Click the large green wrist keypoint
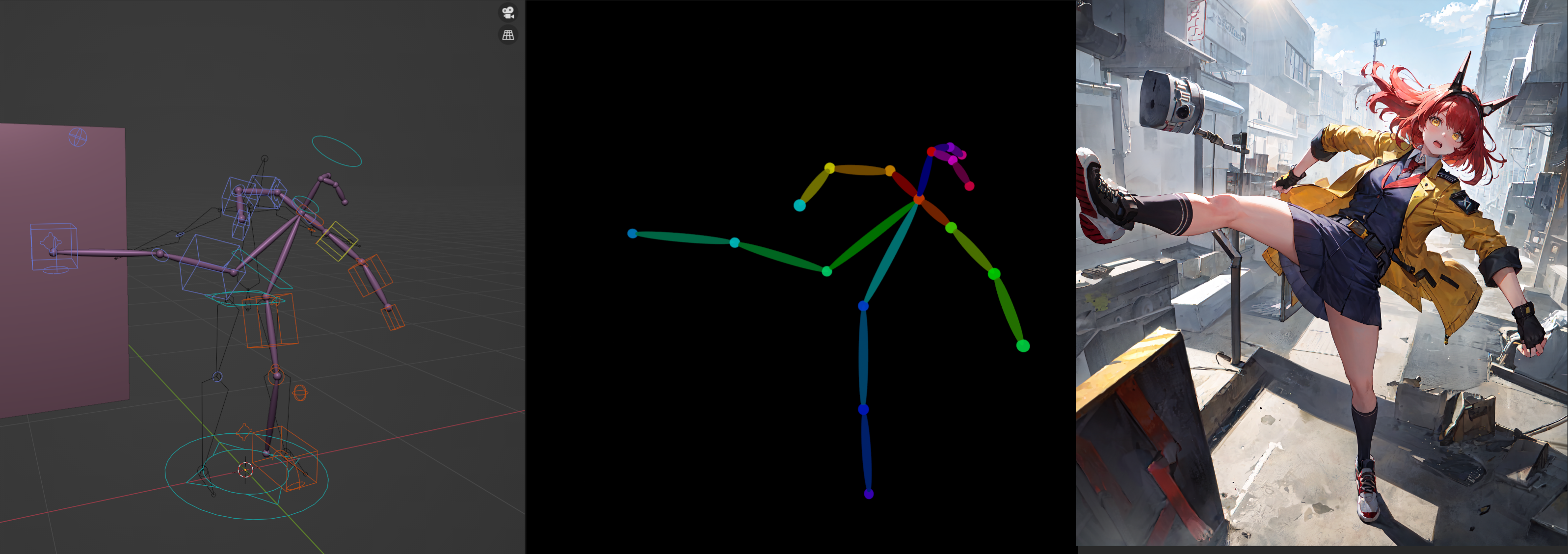This screenshot has width=1568, height=554. 1023,346
